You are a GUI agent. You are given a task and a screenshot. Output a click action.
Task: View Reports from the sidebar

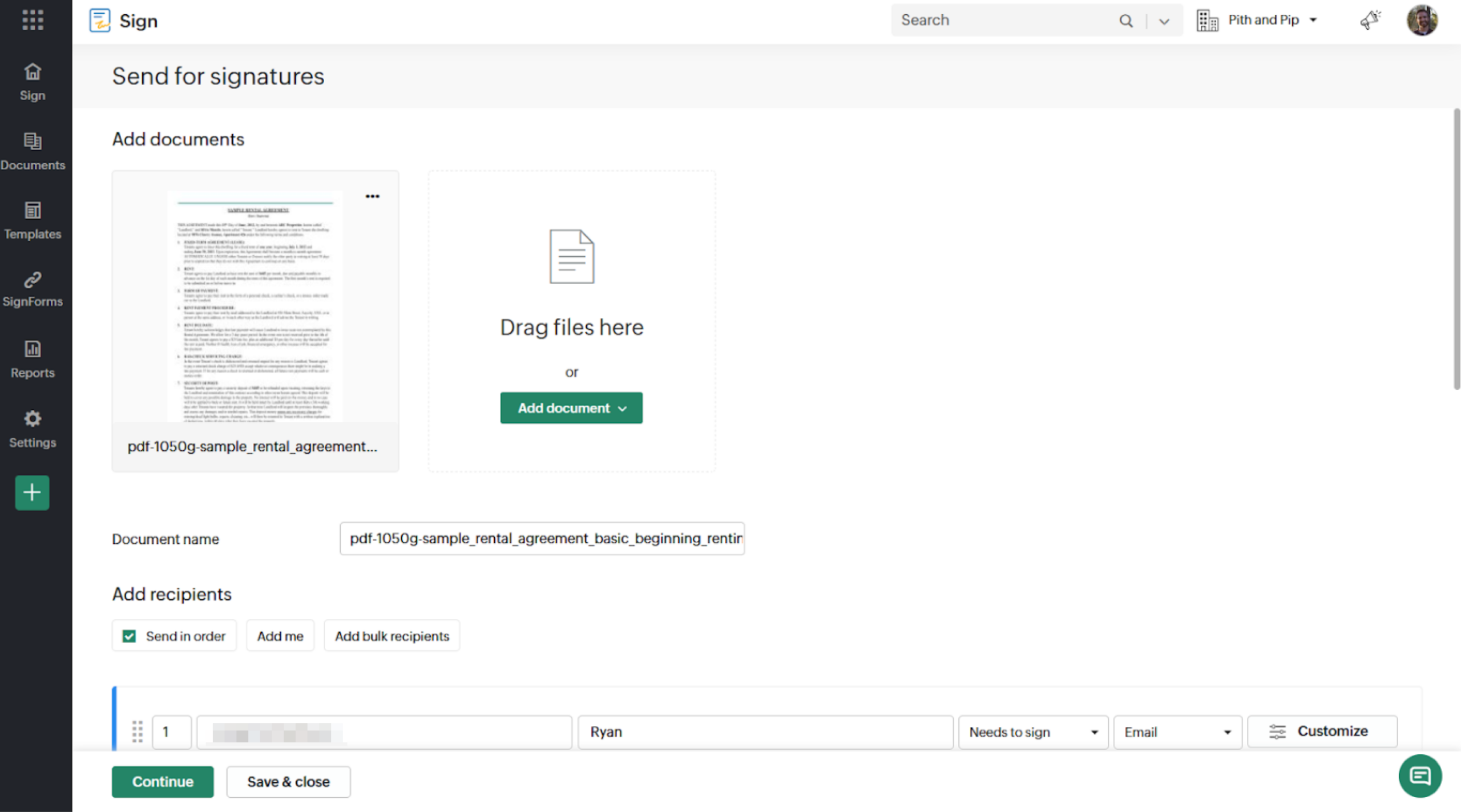[32, 358]
